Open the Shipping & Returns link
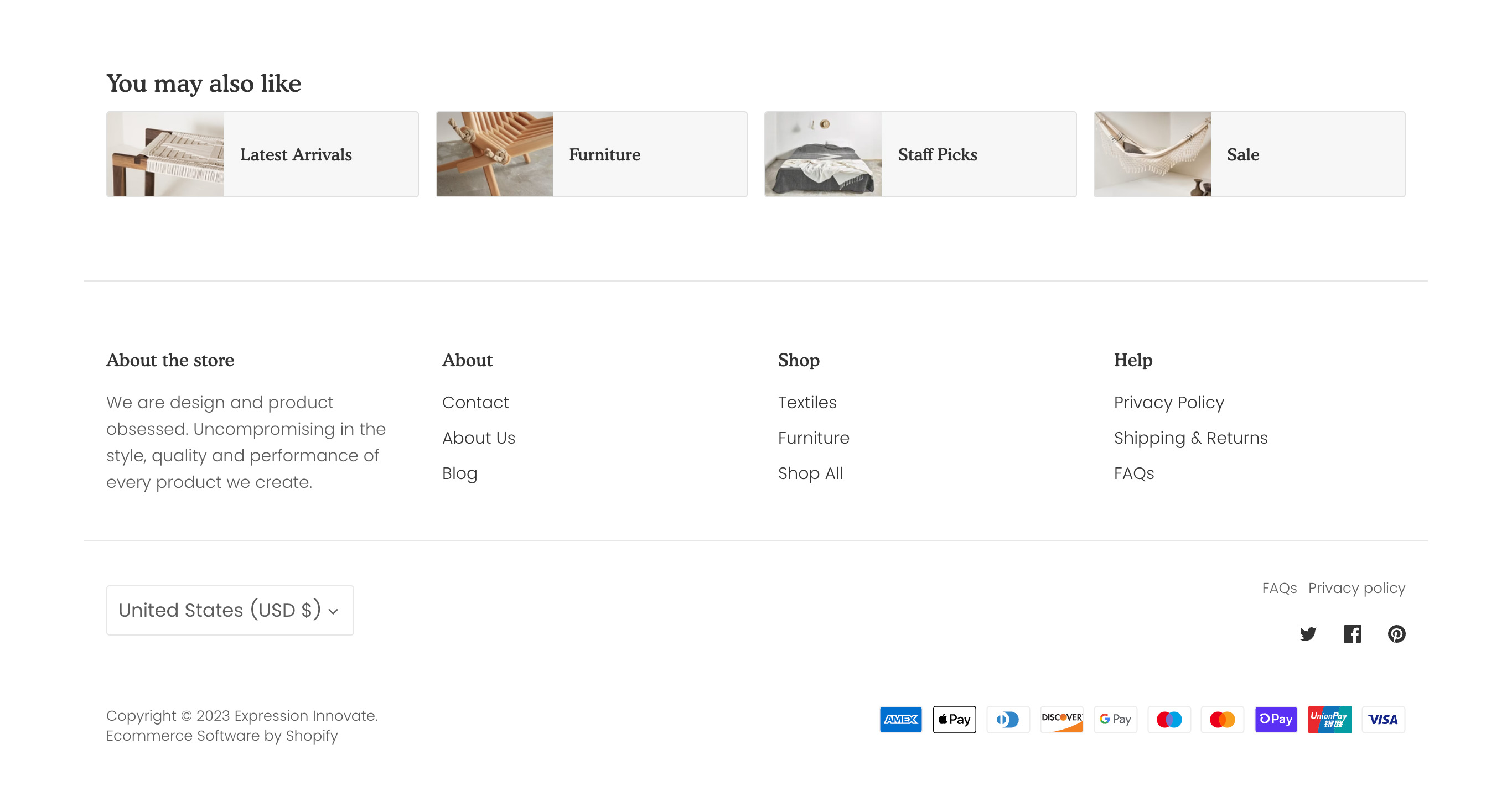 (x=1190, y=438)
